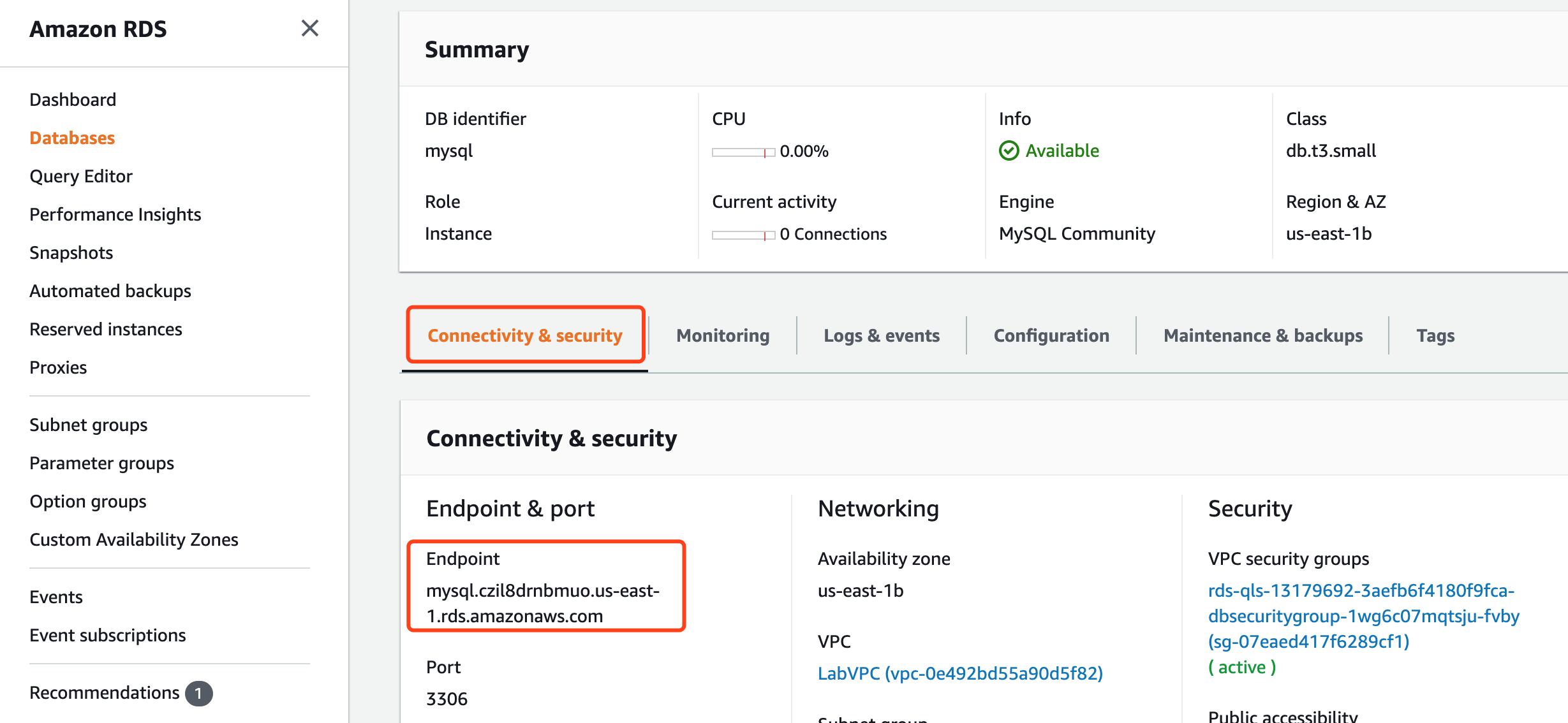
Task: Click the green Available status check icon
Action: coord(1009,151)
